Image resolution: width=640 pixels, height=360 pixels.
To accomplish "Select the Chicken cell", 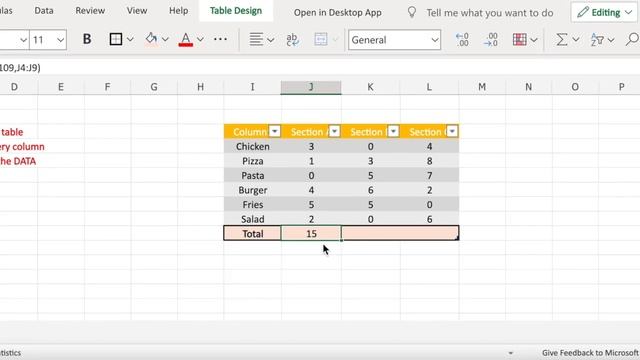I will [253, 147].
